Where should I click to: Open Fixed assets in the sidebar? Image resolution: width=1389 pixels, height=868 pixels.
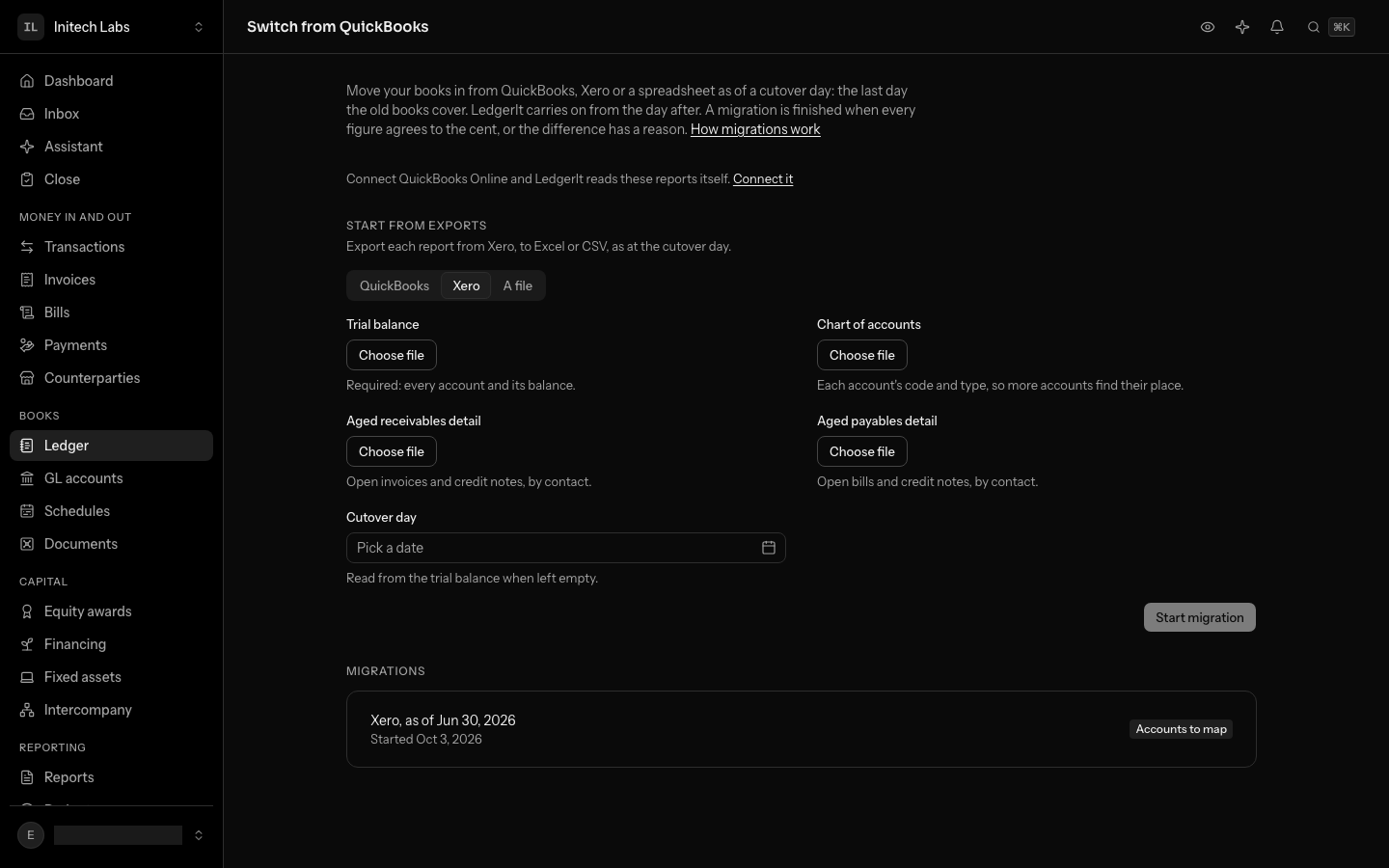click(x=111, y=677)
